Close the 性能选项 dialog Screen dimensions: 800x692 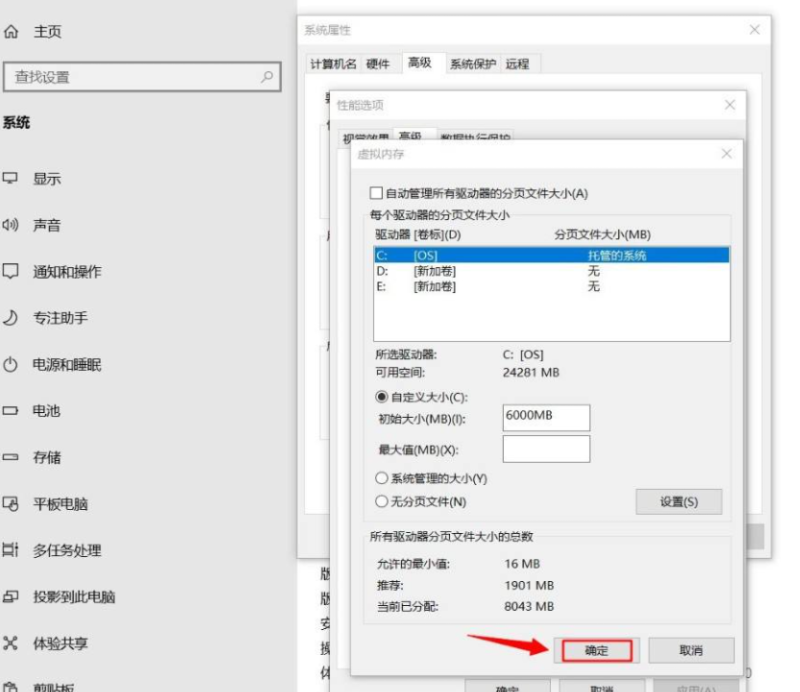(x=730, y=105)
